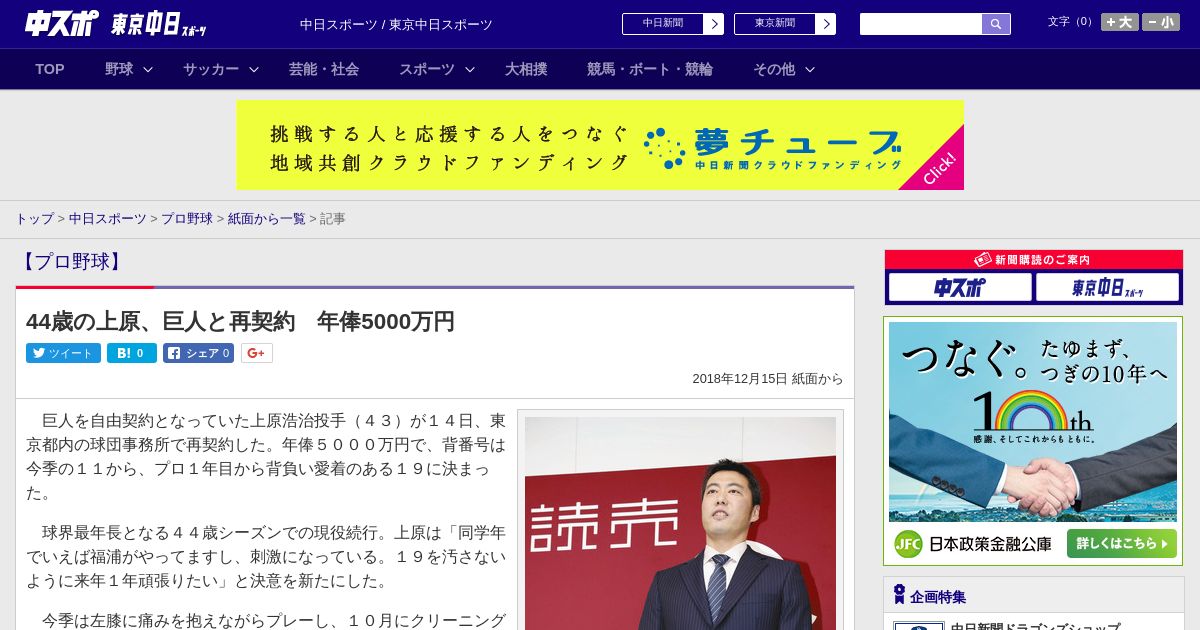Screen dimensions: 1200x630
Task: Click 東京中日スポーツ subscription guide button
Action: (x=1108, y=288)
